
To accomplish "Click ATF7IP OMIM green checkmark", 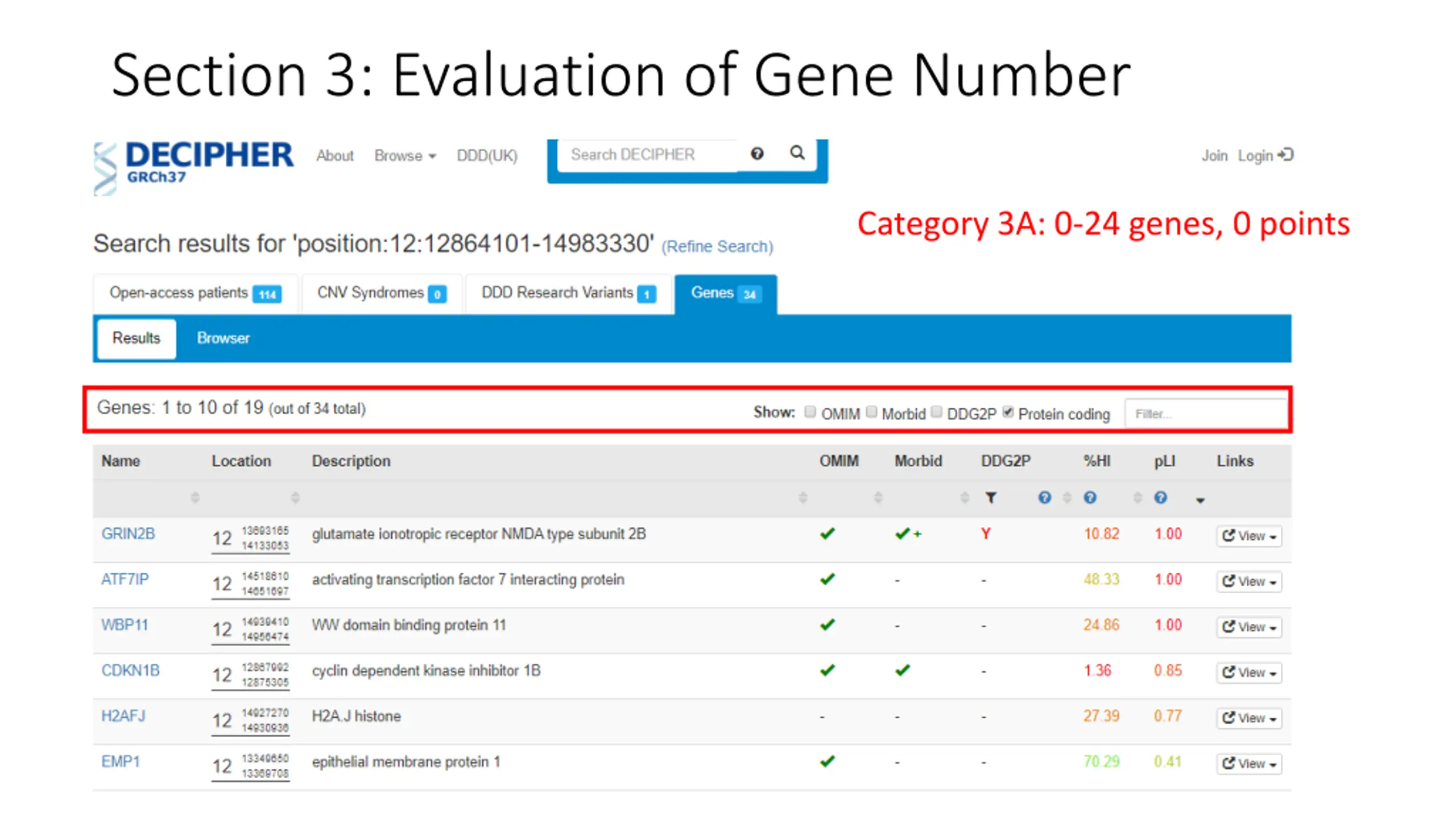I will [828, 579].
